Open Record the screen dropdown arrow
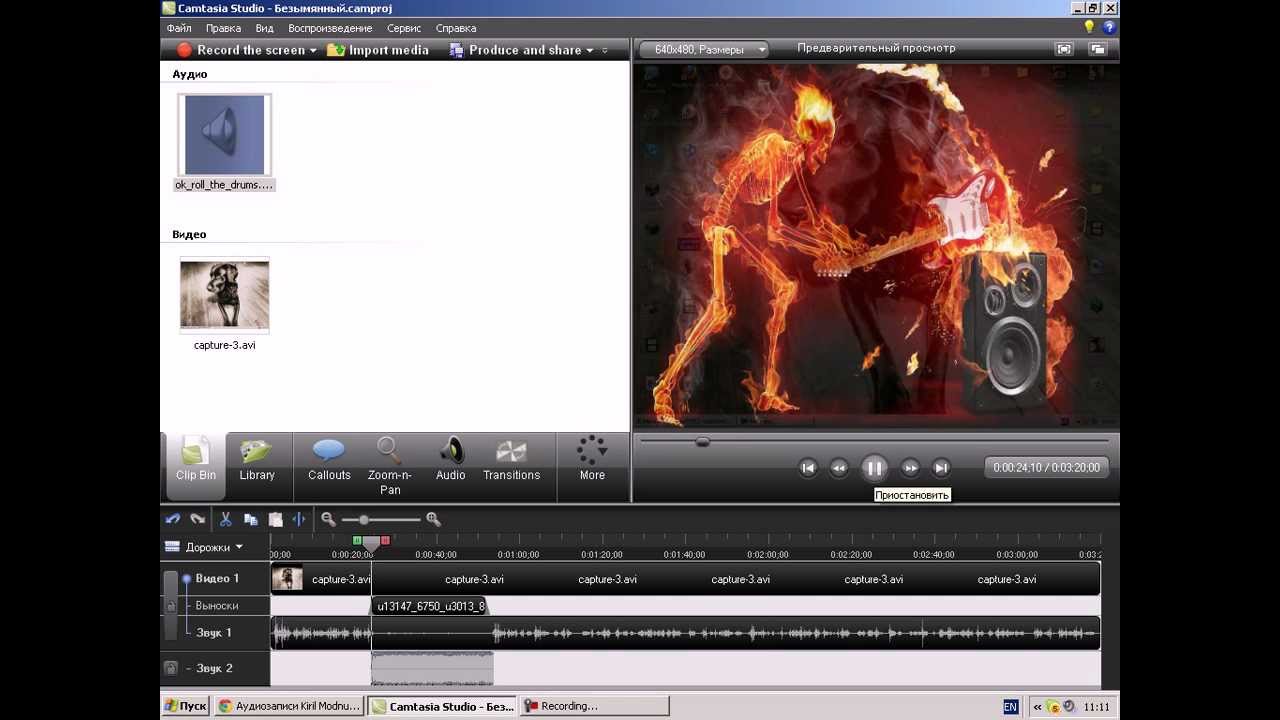 click(313, 50)
